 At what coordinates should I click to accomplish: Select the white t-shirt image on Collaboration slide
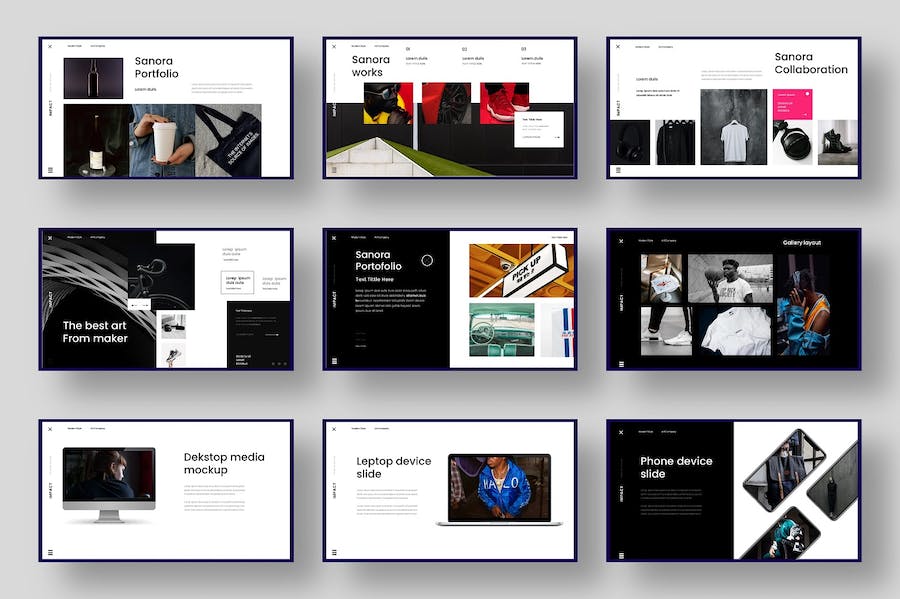click(733, 127)
